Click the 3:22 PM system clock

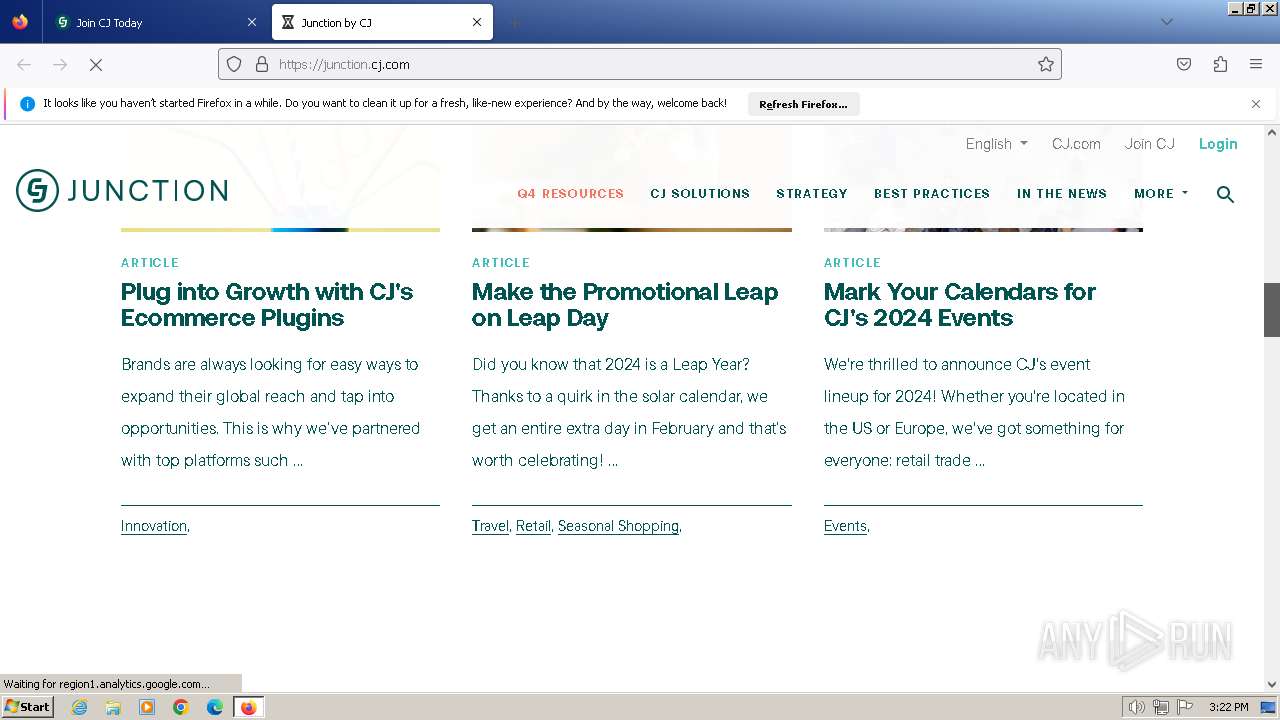[x=1228, y=707]
